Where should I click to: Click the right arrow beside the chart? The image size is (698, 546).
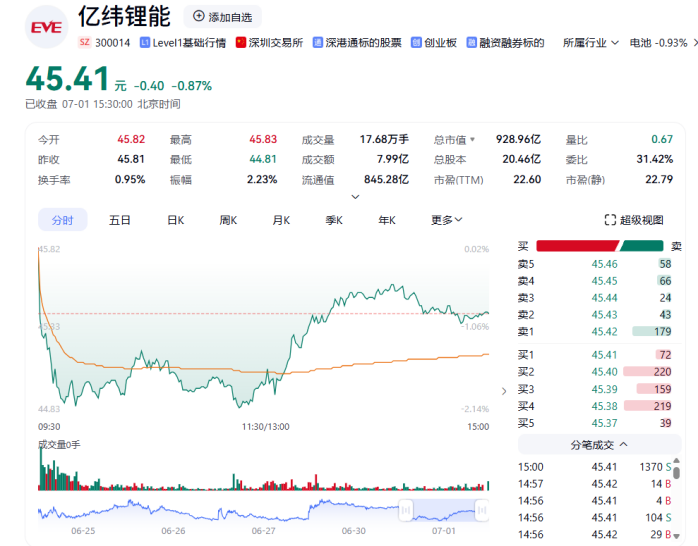coord(504,391)
